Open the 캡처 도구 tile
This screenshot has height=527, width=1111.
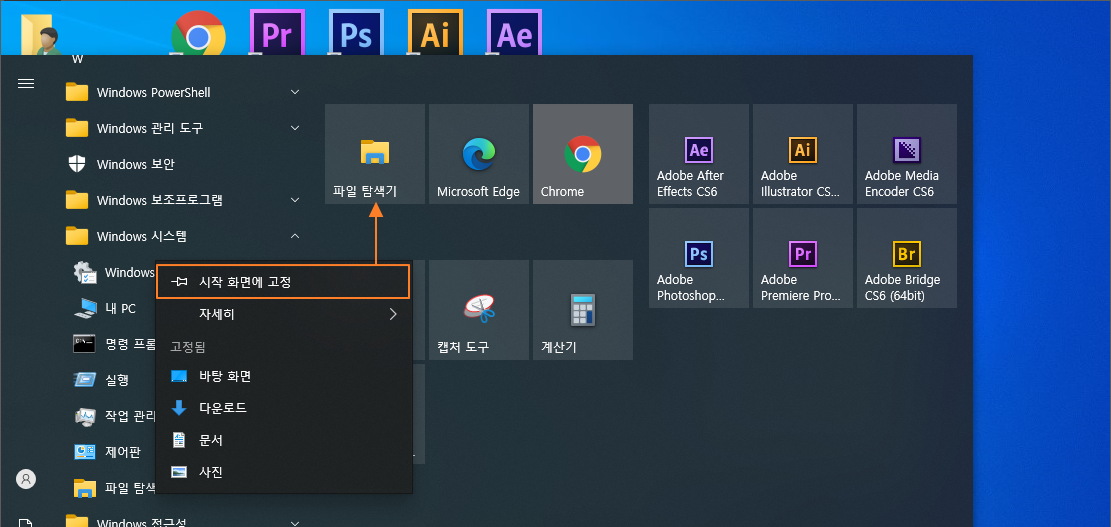(479, 310)
